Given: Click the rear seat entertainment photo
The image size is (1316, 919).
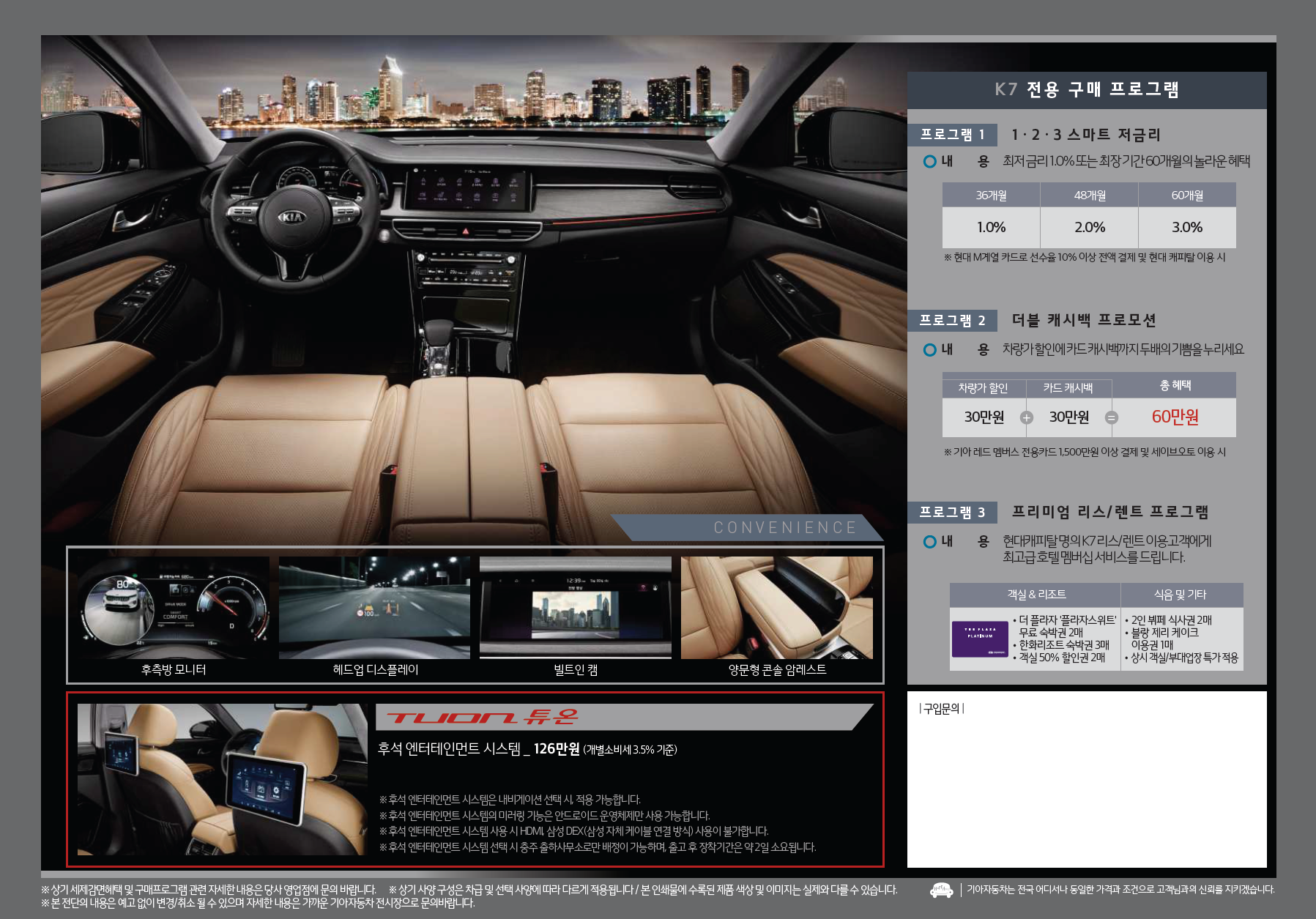Looking at the screenshot, I should [222, 779].
